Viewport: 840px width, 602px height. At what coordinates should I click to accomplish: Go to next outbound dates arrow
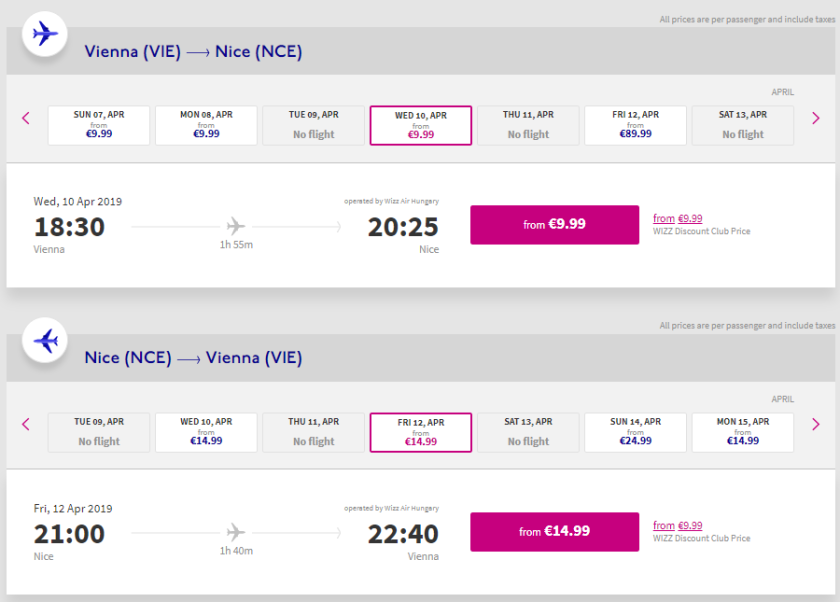(x=816, y=118)
